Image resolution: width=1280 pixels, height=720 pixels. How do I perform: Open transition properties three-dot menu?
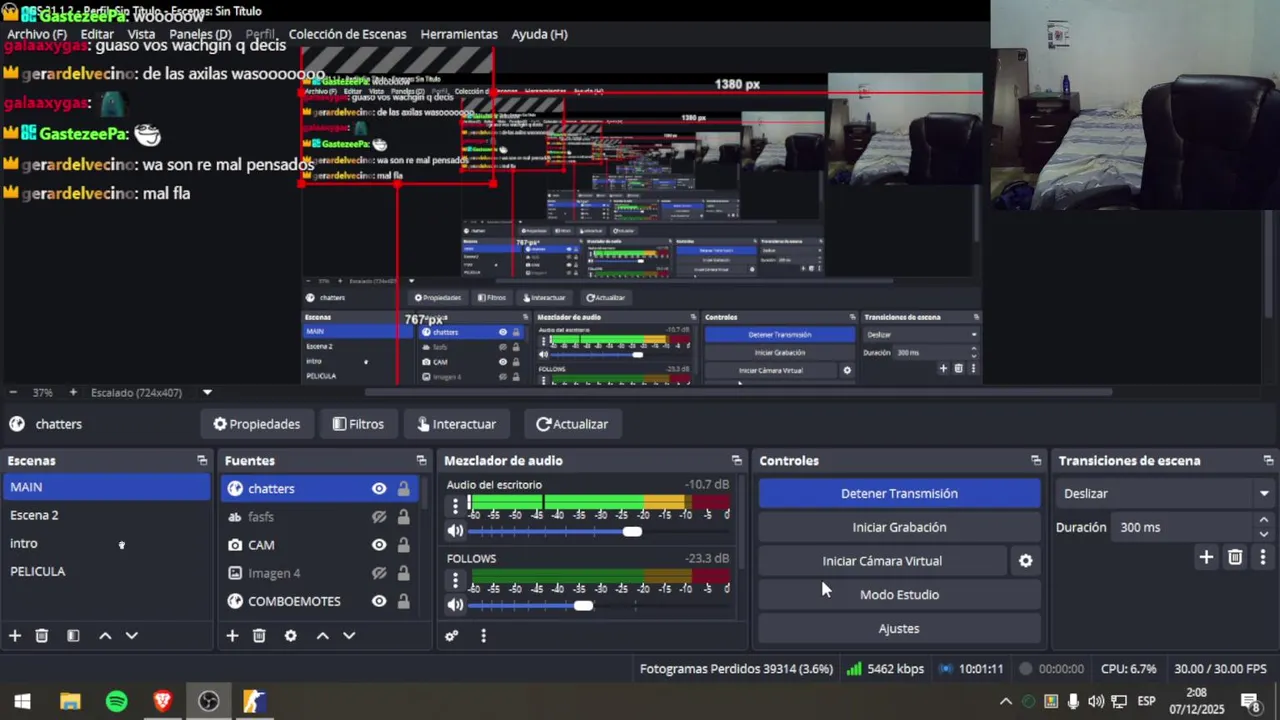coord(1263,557)
